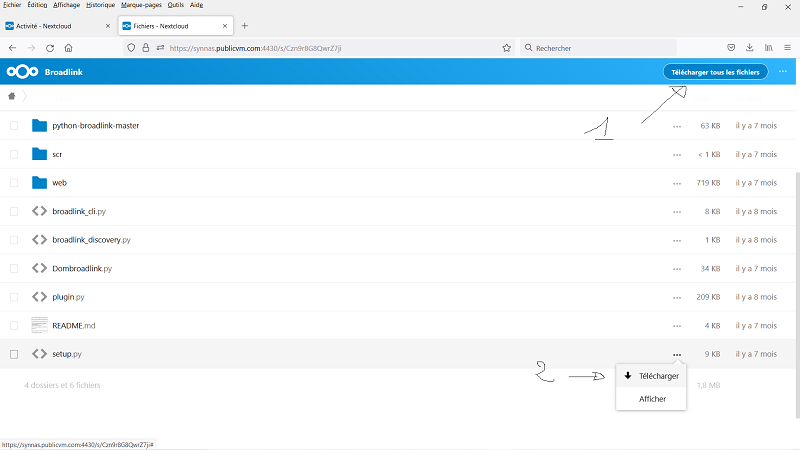Tick the broadlink_cli.py checkbox
The image size is (800, 450).
point(14,211)
